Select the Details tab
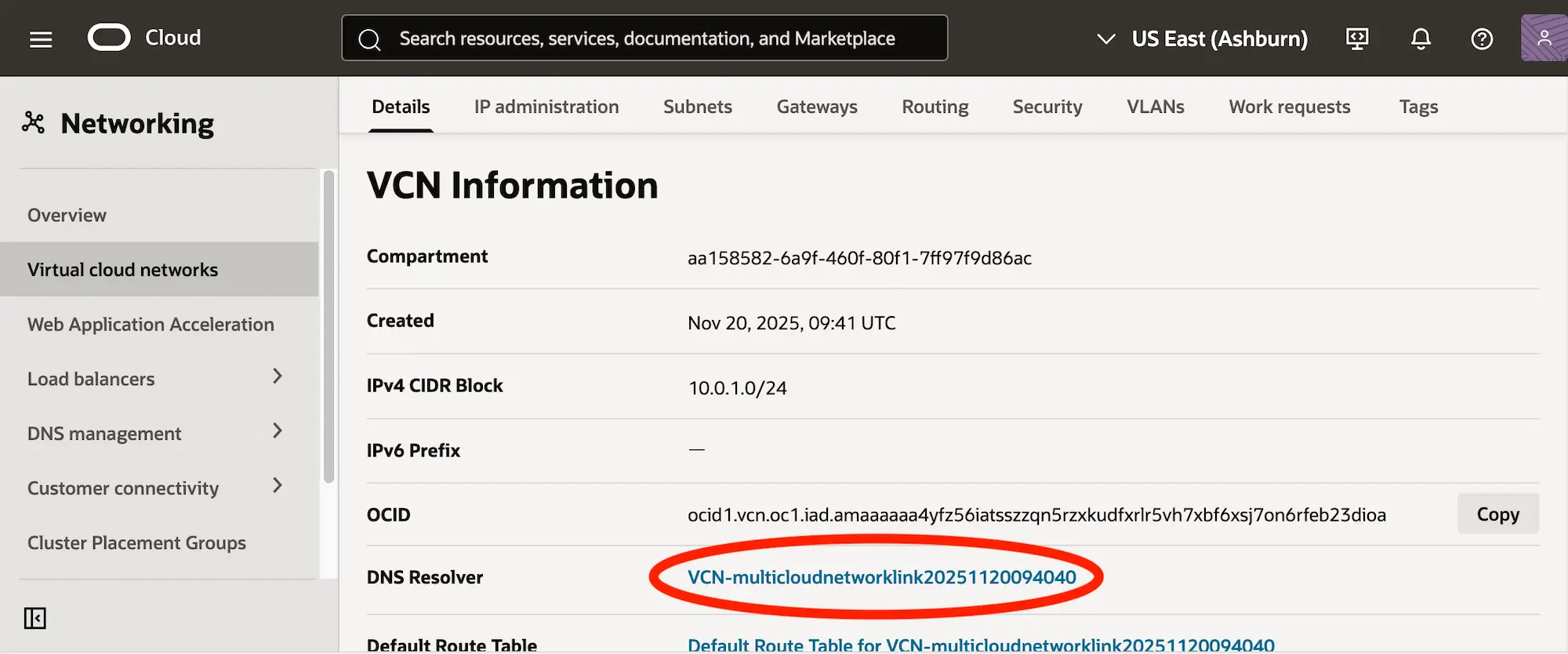Viewport: 1568px width, 654px height. (x=401, y=107)
